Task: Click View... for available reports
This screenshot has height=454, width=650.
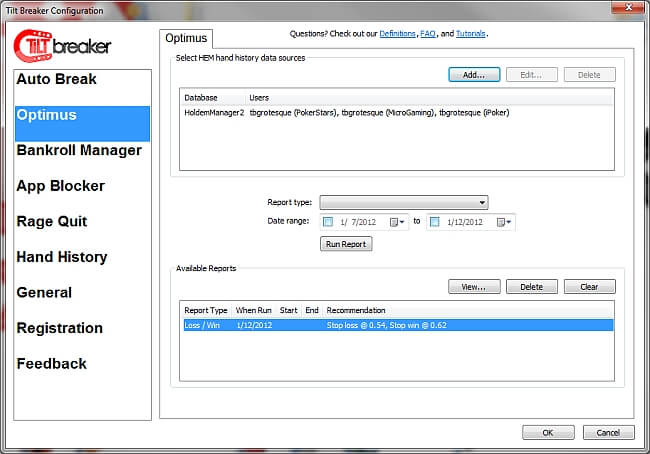Action: [x=473, y=286]
